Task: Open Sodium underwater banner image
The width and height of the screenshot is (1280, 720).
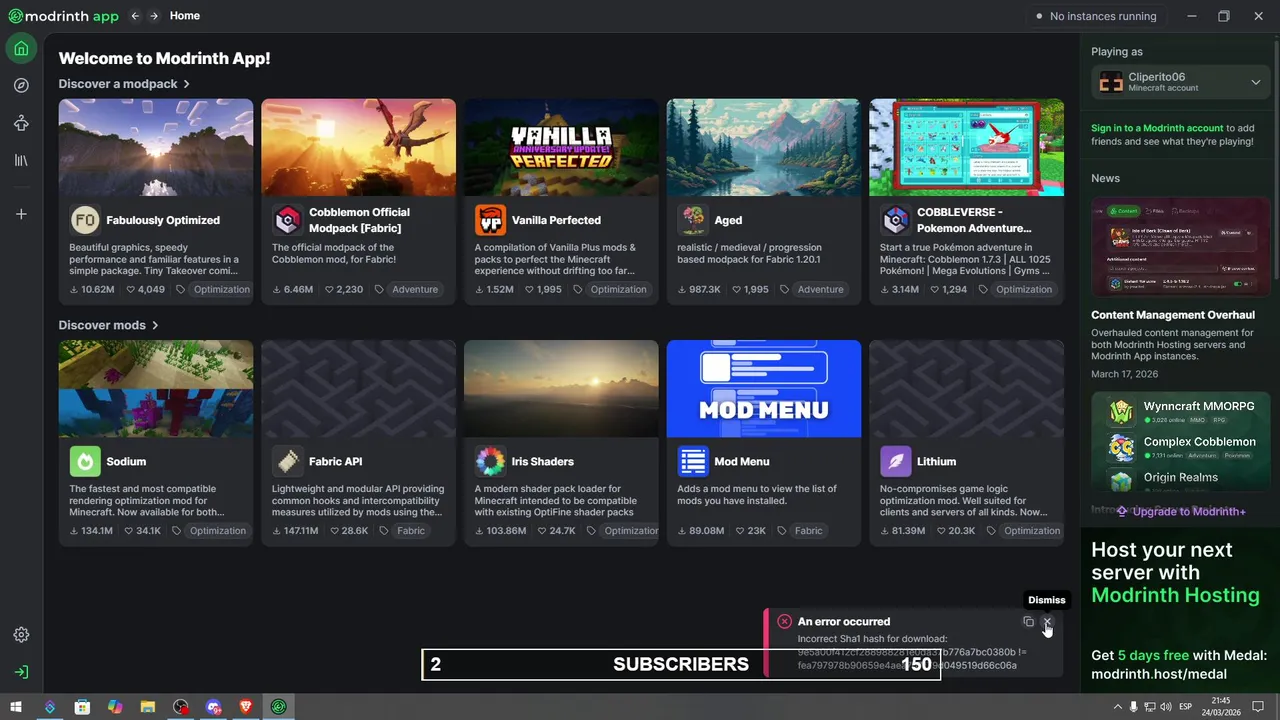Action: click(x=156, y=389)
